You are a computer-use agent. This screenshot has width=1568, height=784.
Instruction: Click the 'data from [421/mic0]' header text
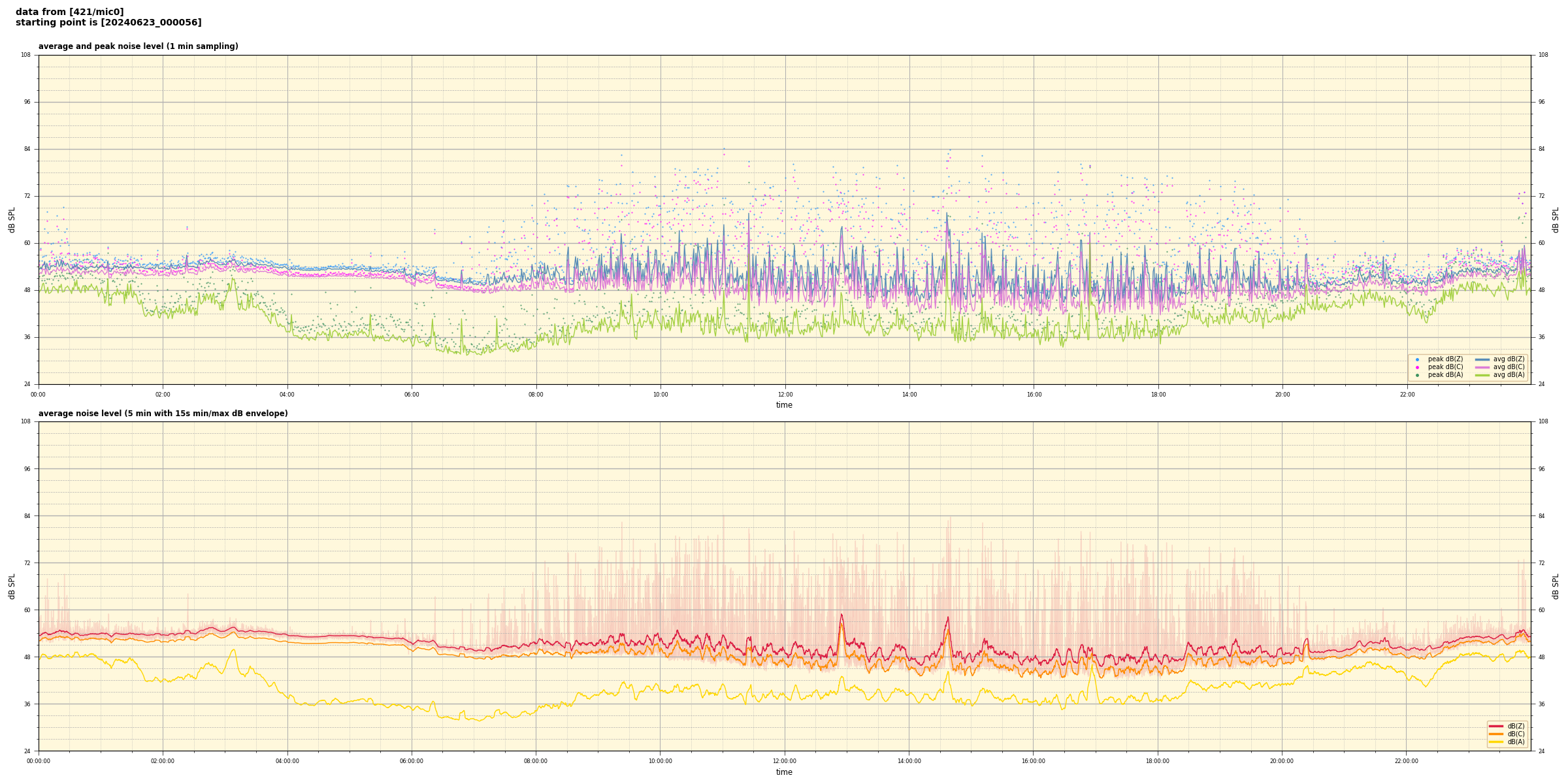pyautogui.click(x=69, y=12)
